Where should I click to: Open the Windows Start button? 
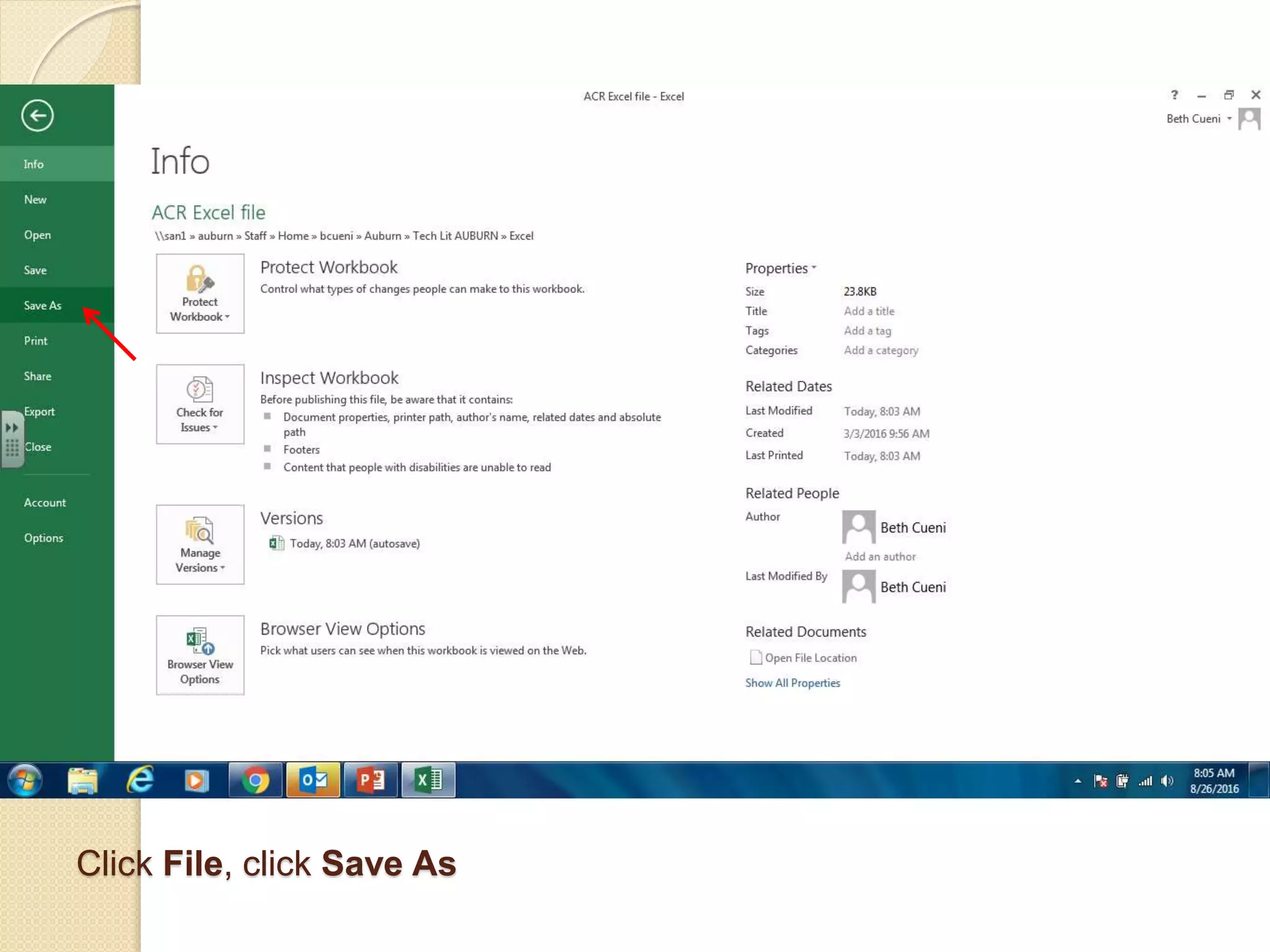pos(25,780)
